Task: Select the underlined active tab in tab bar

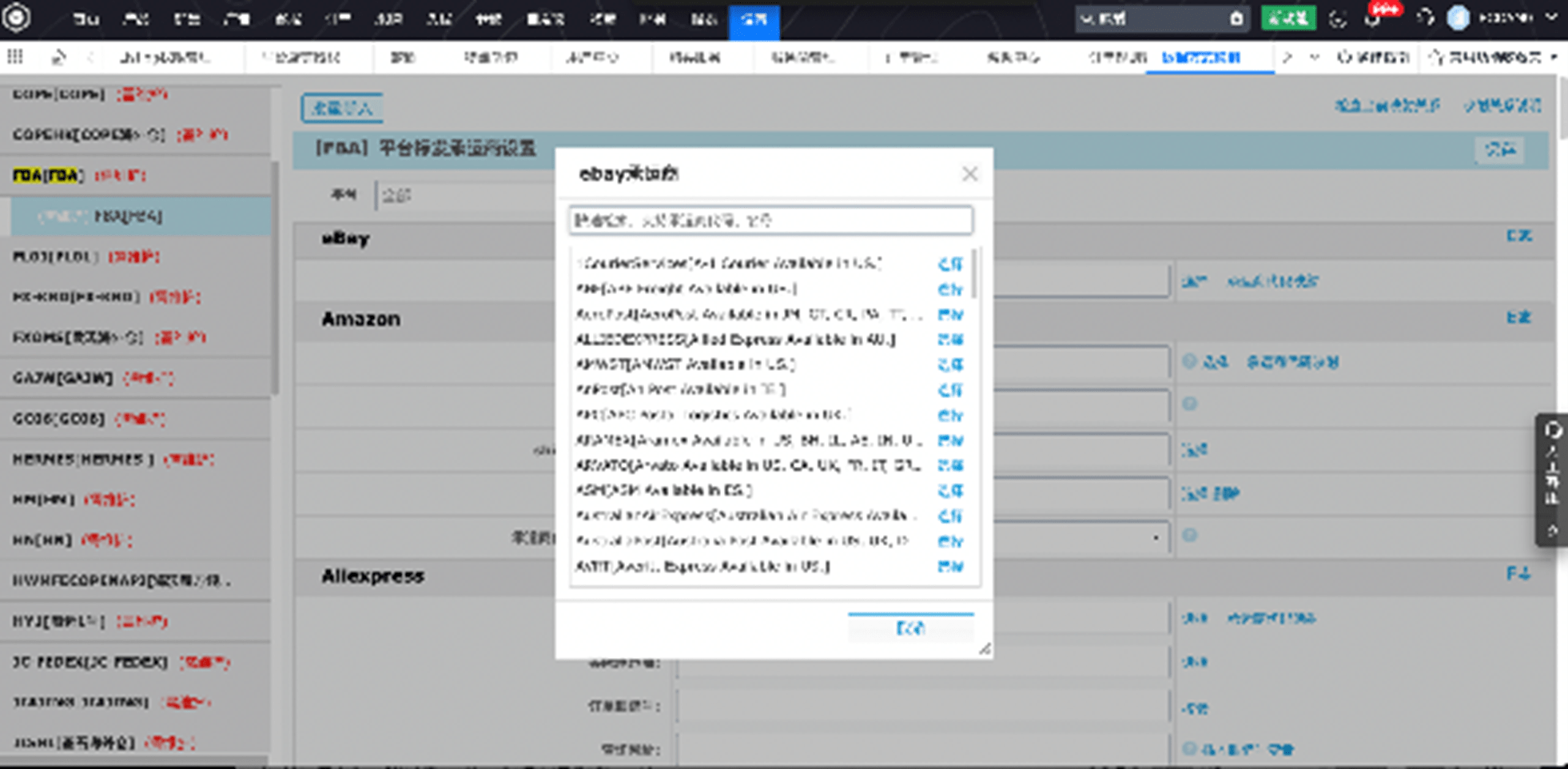Action: tap(1201, 58)
